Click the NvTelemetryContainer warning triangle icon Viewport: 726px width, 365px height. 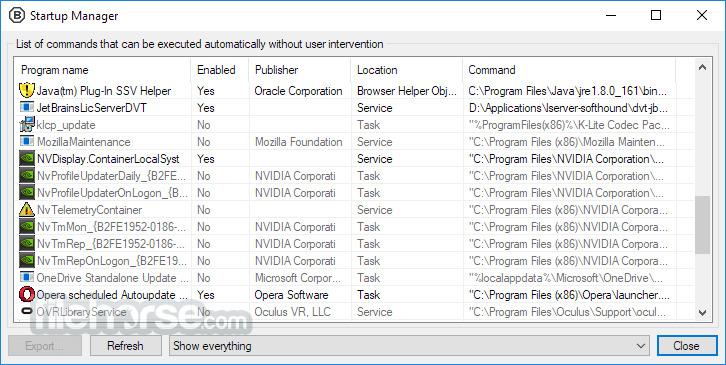coord(27,210)
